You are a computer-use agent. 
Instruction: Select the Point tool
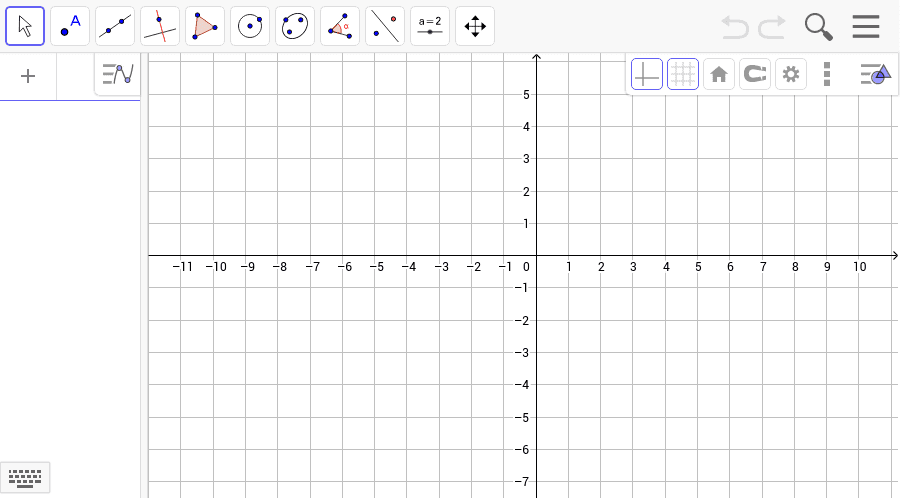[70, 26]
